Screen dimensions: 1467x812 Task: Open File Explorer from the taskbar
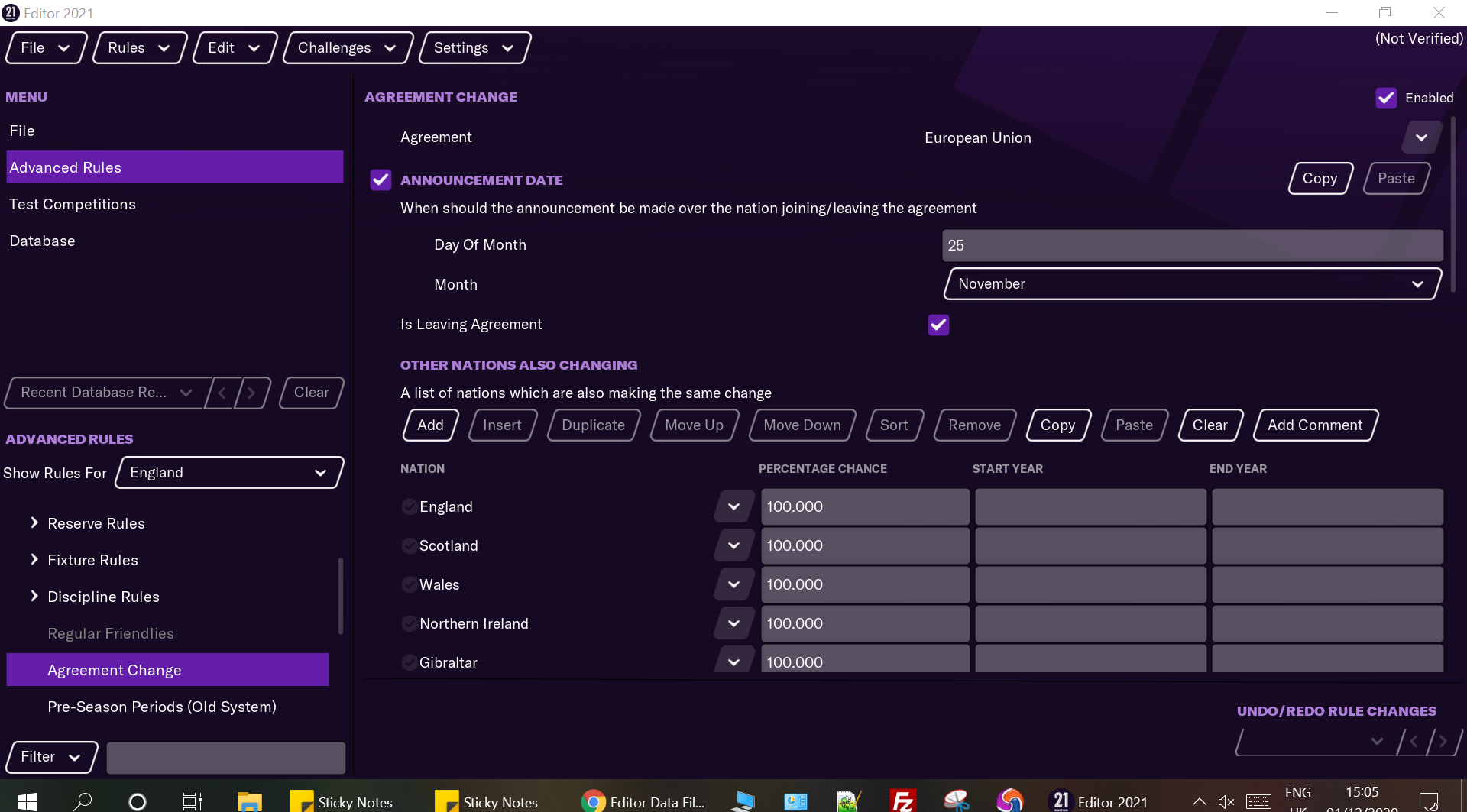(x=249, y=801)
